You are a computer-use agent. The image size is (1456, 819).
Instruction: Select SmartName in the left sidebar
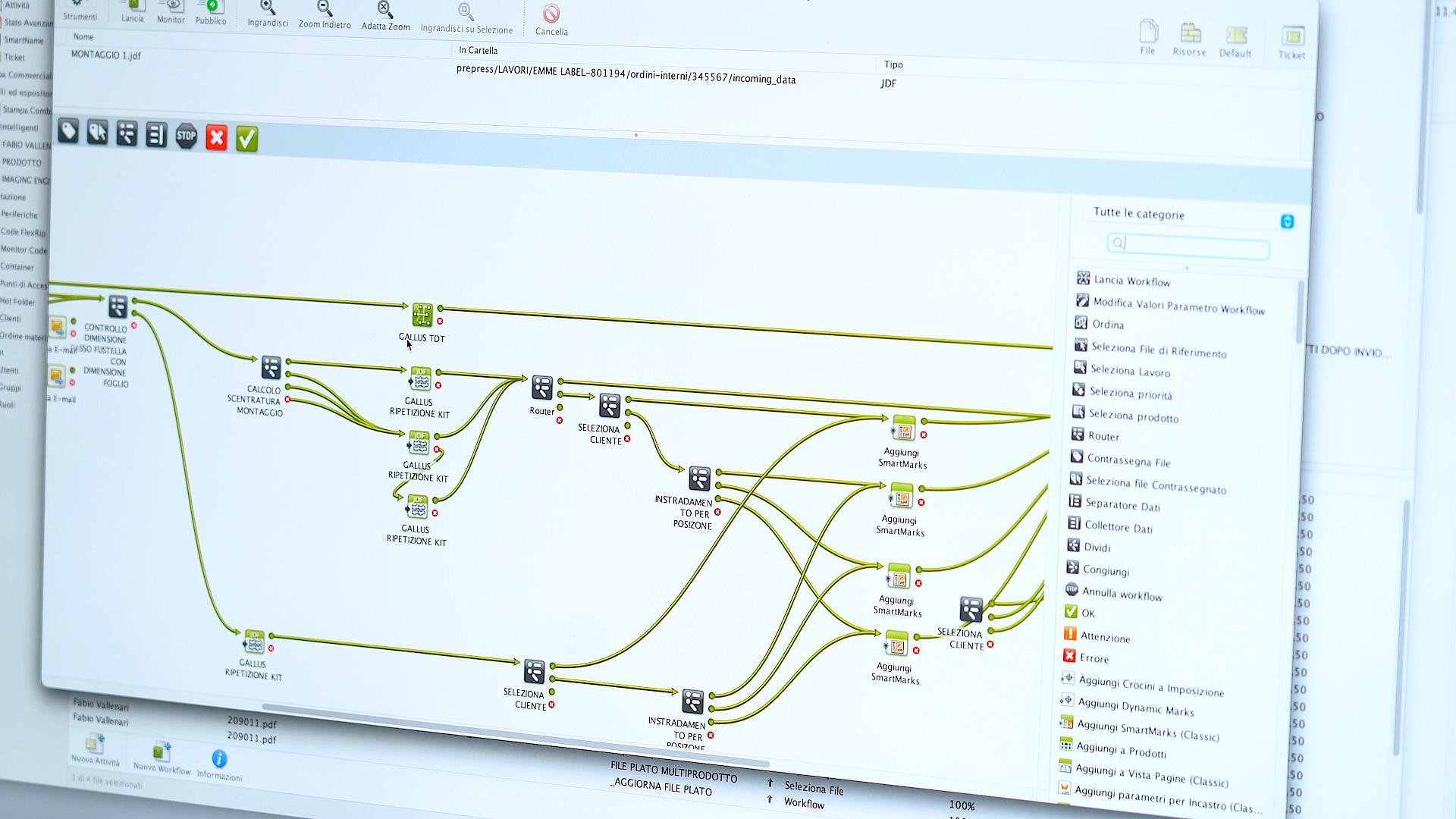pyautogui.click(x=25, y=40)
